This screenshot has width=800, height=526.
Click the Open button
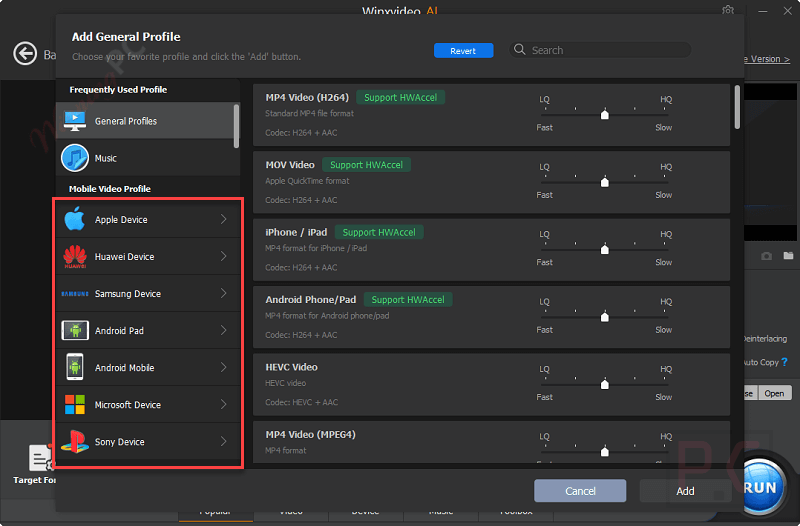[774, 393]
